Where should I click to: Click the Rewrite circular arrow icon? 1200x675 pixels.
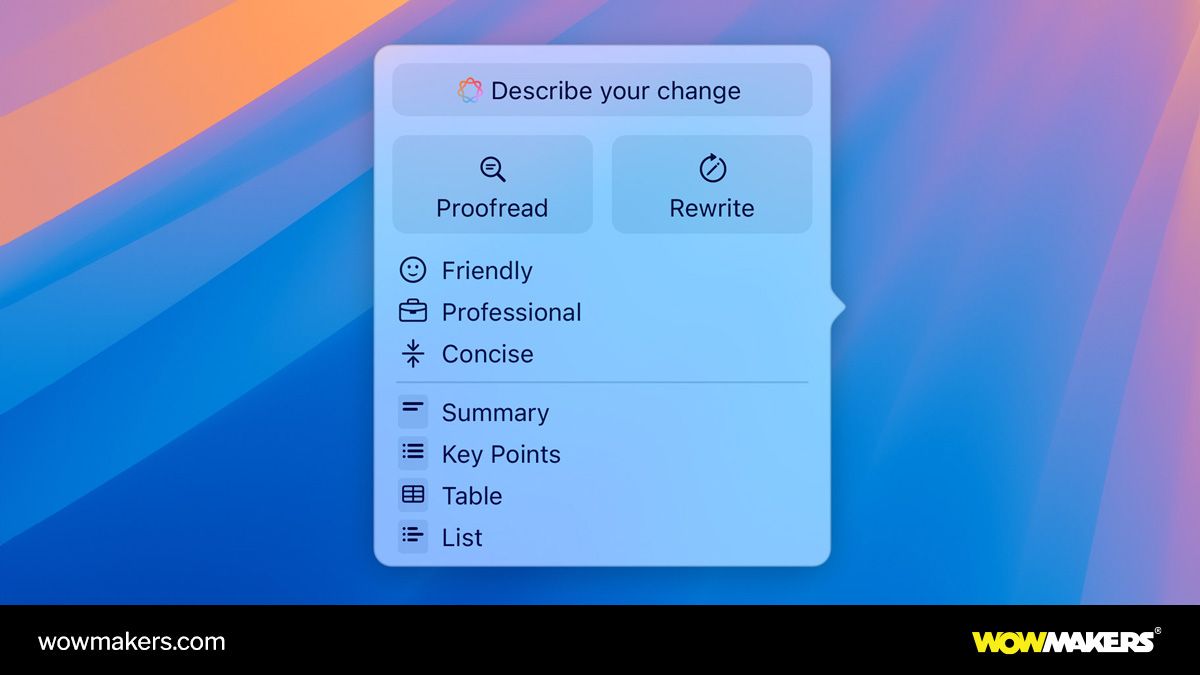pos(711,168)
